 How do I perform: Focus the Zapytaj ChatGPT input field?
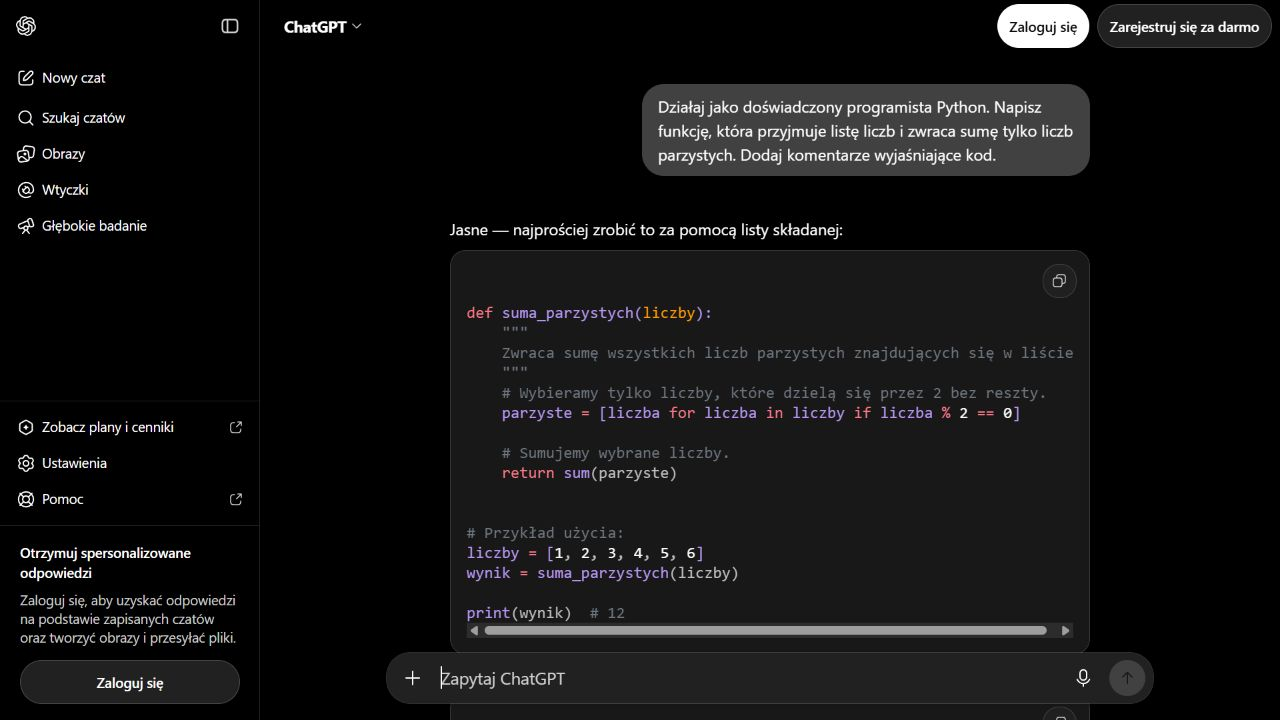coord(750,678)
